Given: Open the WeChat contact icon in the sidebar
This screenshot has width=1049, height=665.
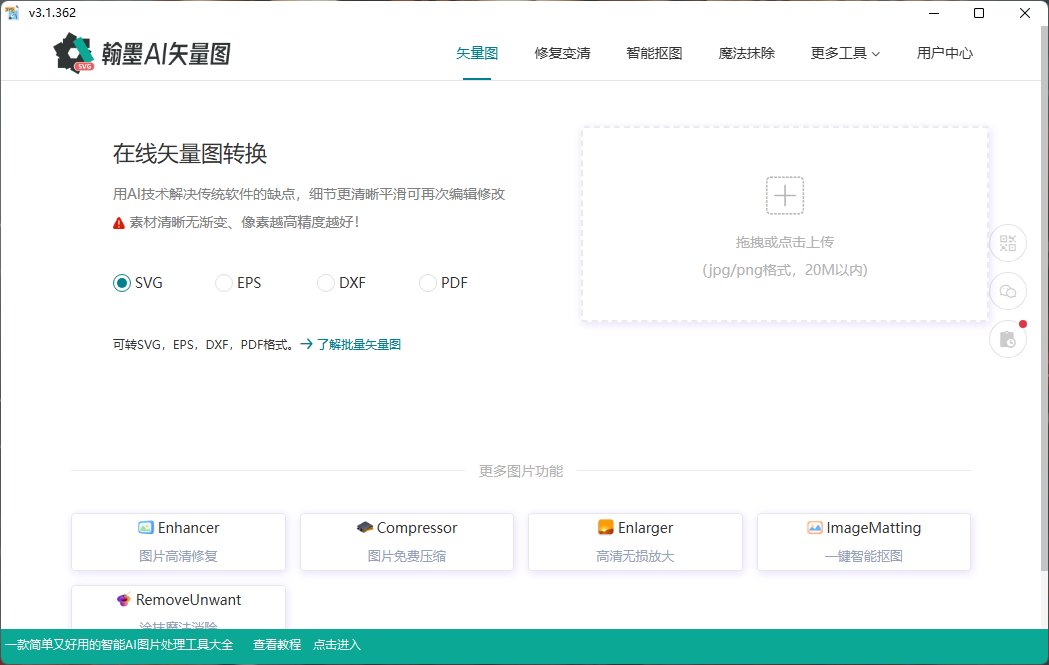Looking at the screenshot, I should (x=1007, y=291).
